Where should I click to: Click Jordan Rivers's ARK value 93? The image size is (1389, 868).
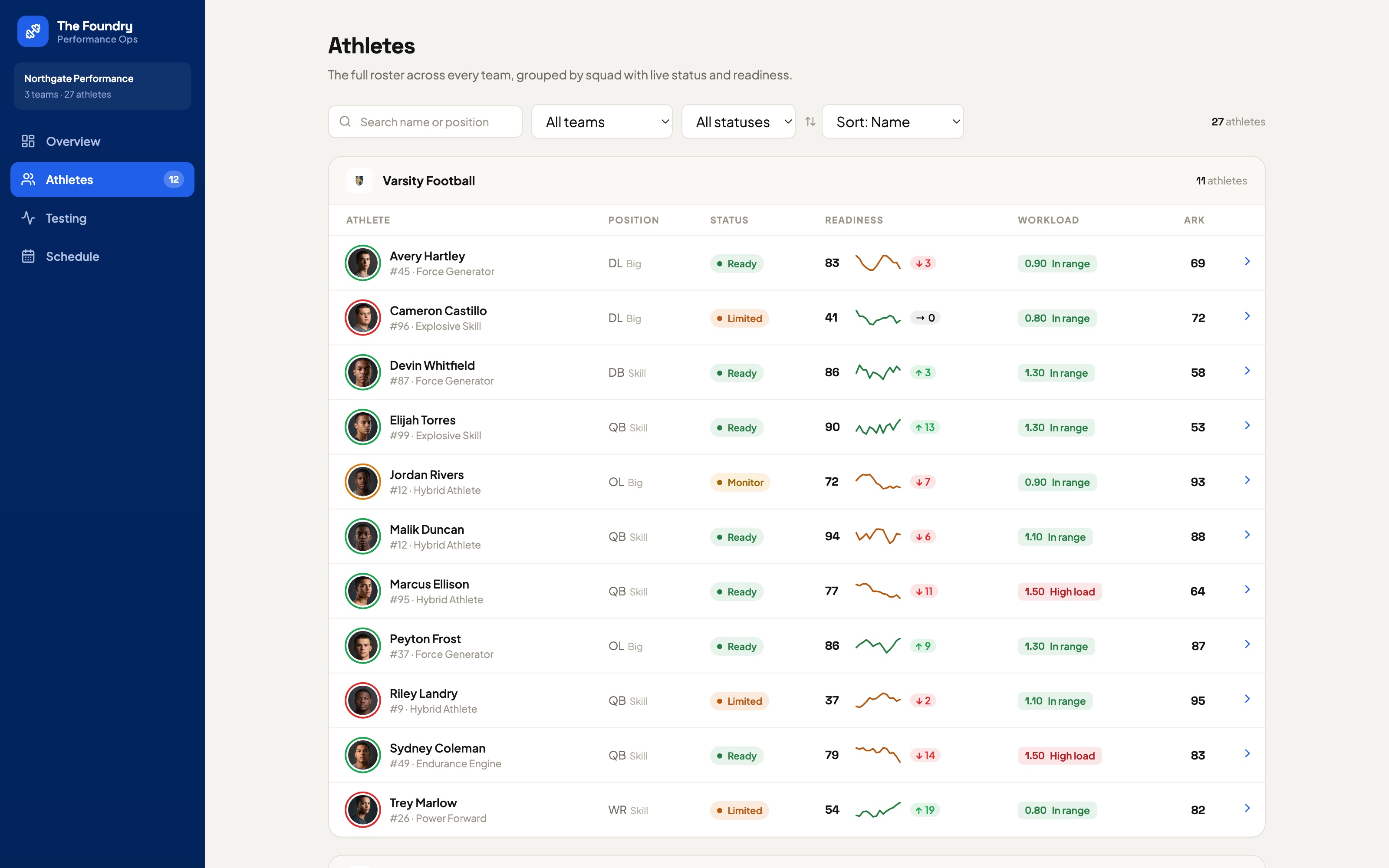tap(1197, 482)
